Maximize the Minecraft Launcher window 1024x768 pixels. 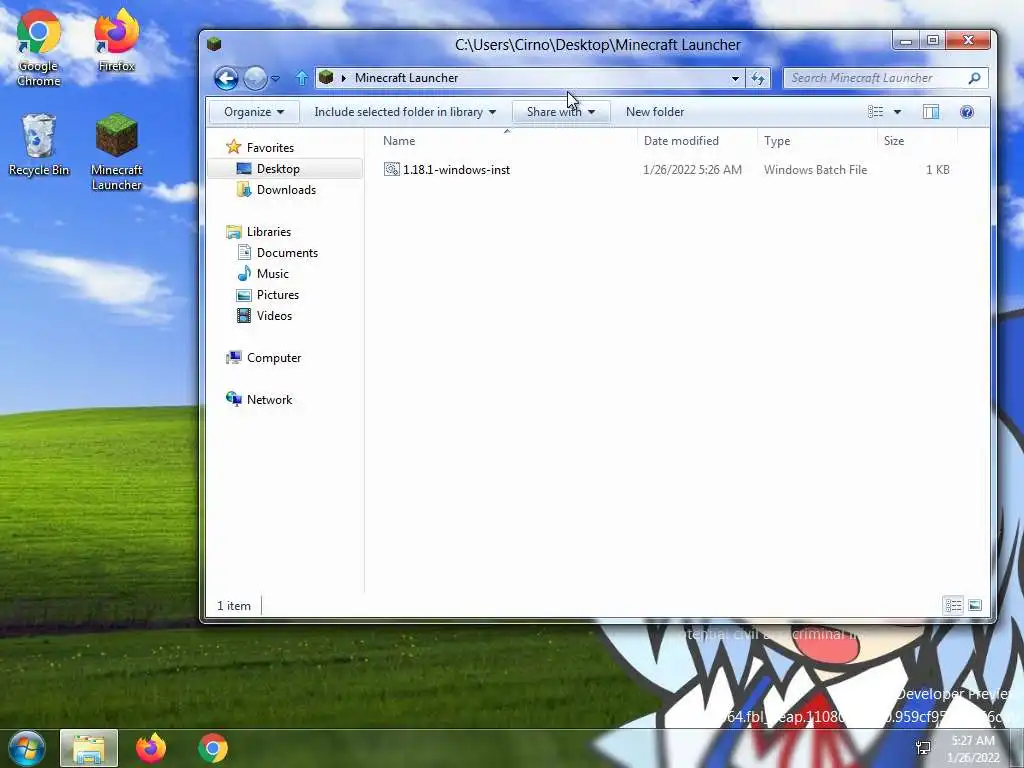click(933, 41)
